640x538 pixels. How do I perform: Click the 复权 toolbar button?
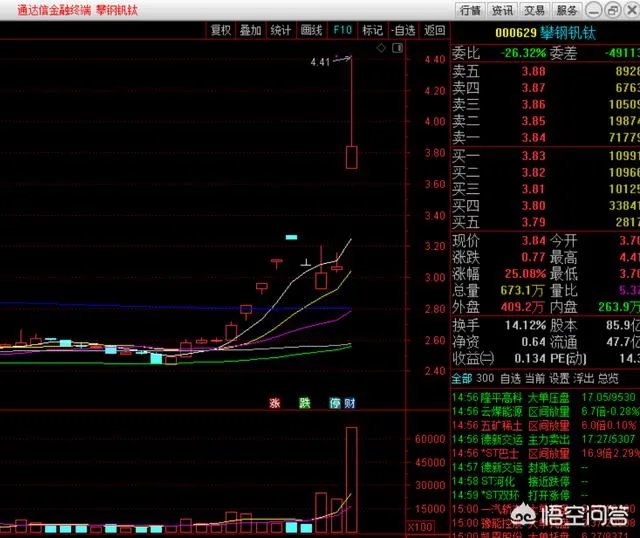(221, 30)
